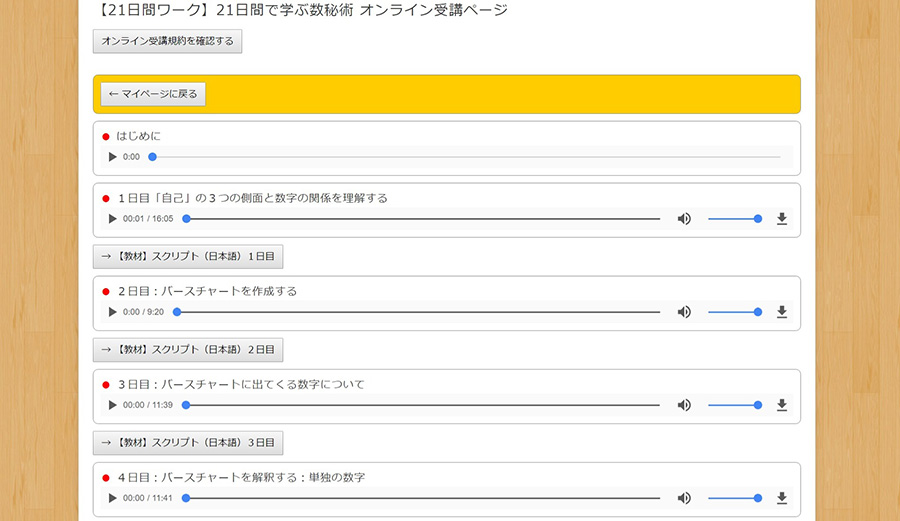
Task: Play the 4日目 audio lesson
Action: click(x=112, y=498)
